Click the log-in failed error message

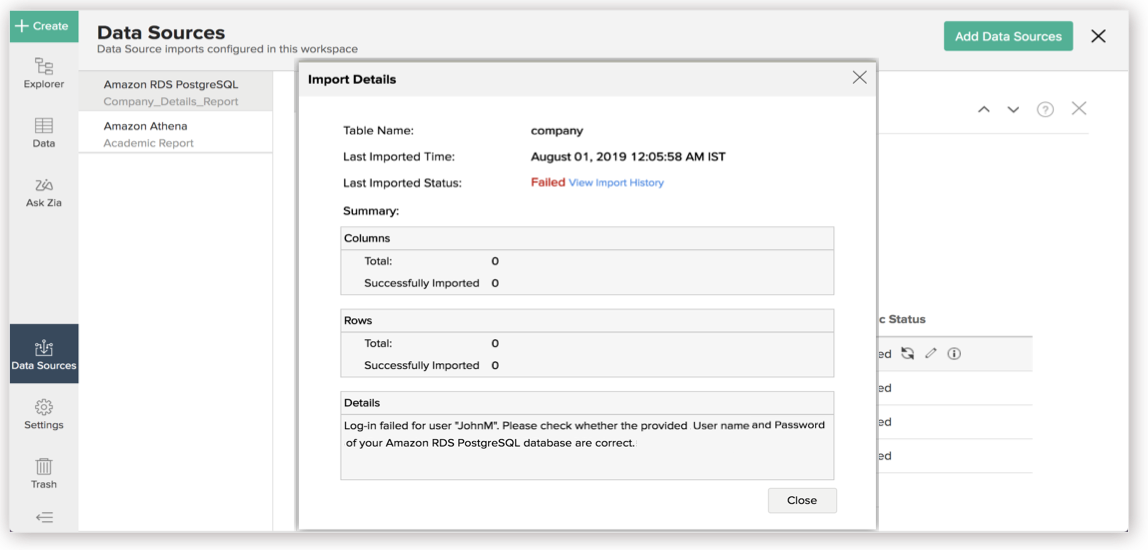584,434
